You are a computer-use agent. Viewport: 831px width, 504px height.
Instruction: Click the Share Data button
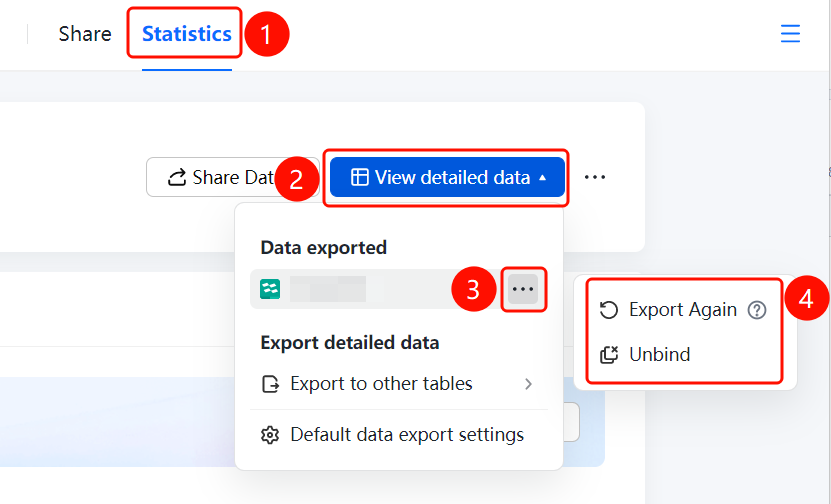pos(232,177)
